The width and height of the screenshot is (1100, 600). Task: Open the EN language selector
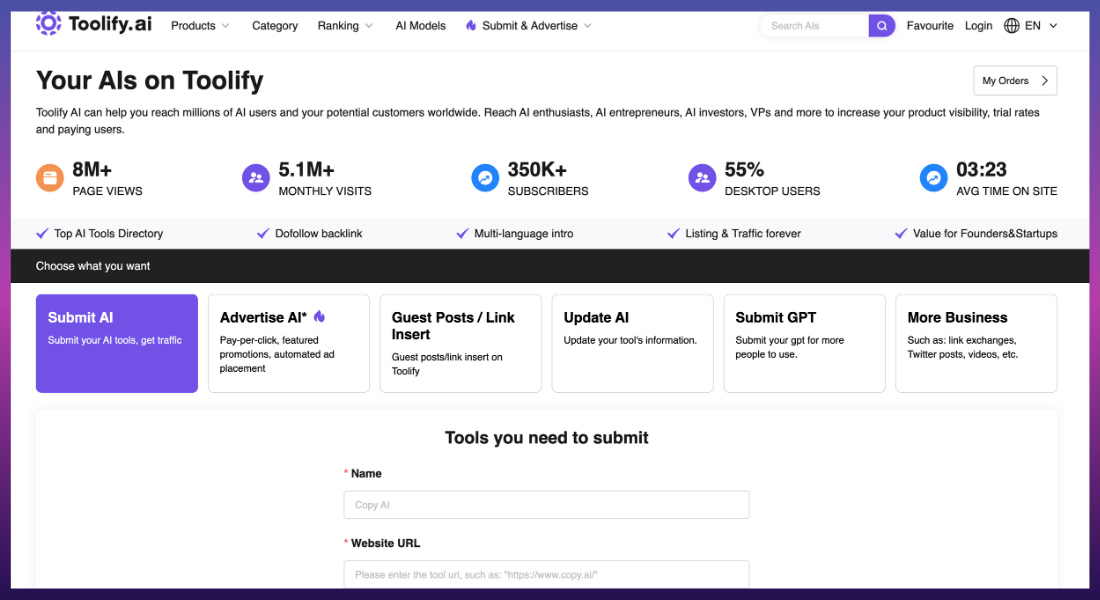(1032, 25)
